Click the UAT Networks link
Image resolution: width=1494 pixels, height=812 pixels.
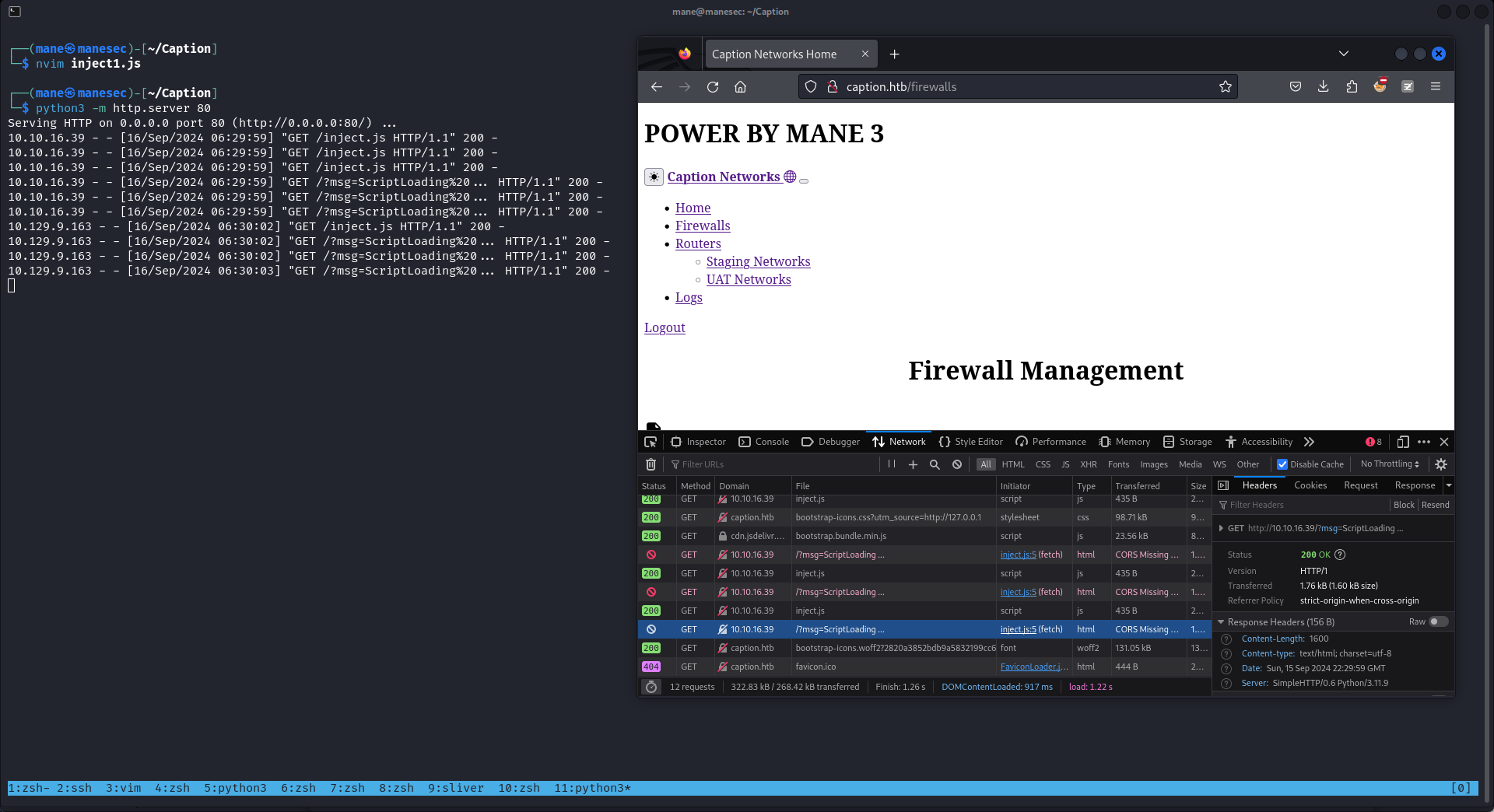point(749,279)
